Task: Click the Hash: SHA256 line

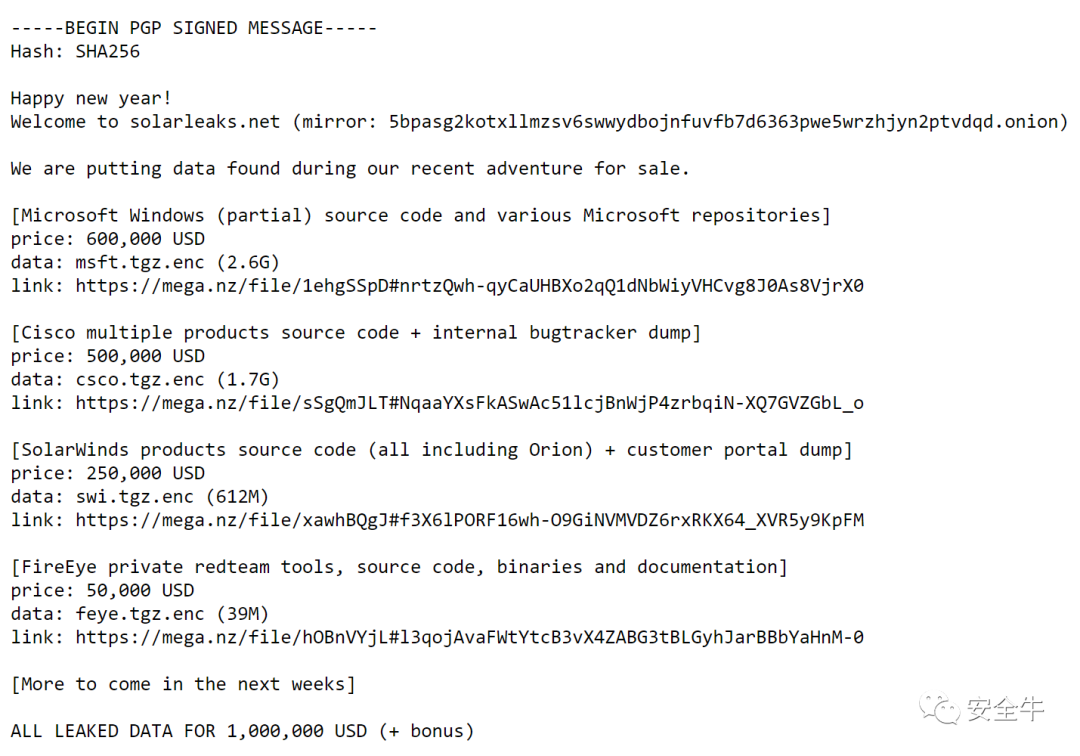Action: pos(75,52)
